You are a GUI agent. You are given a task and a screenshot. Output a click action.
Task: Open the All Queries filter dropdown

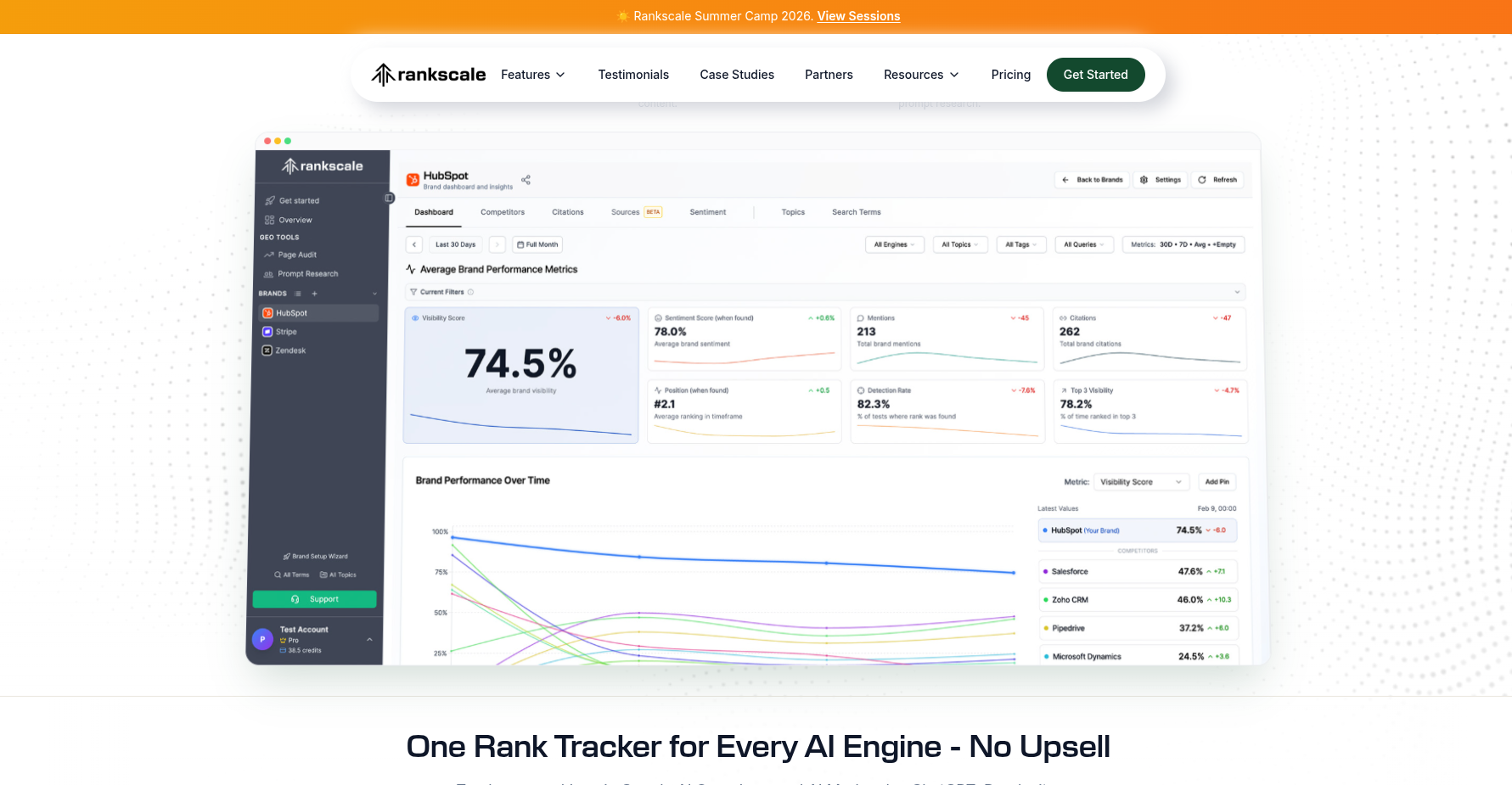1084,244
